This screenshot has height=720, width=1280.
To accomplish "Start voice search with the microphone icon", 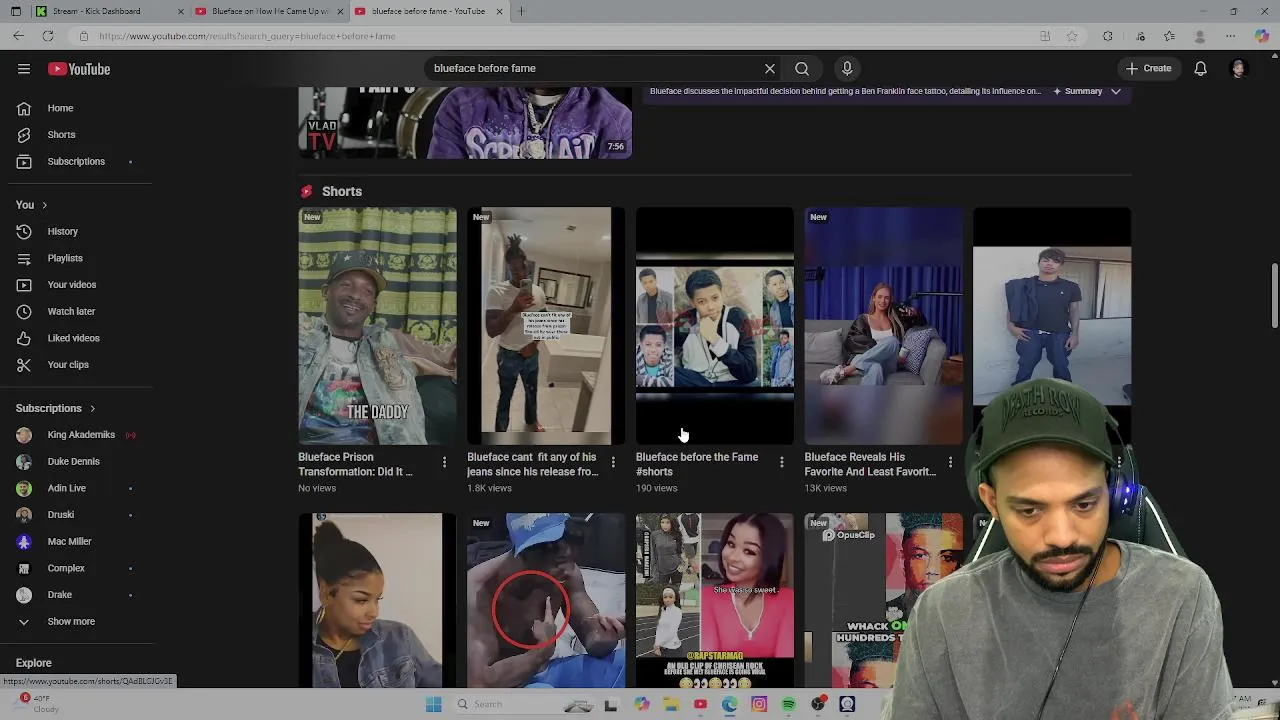I will pos(847,69).
